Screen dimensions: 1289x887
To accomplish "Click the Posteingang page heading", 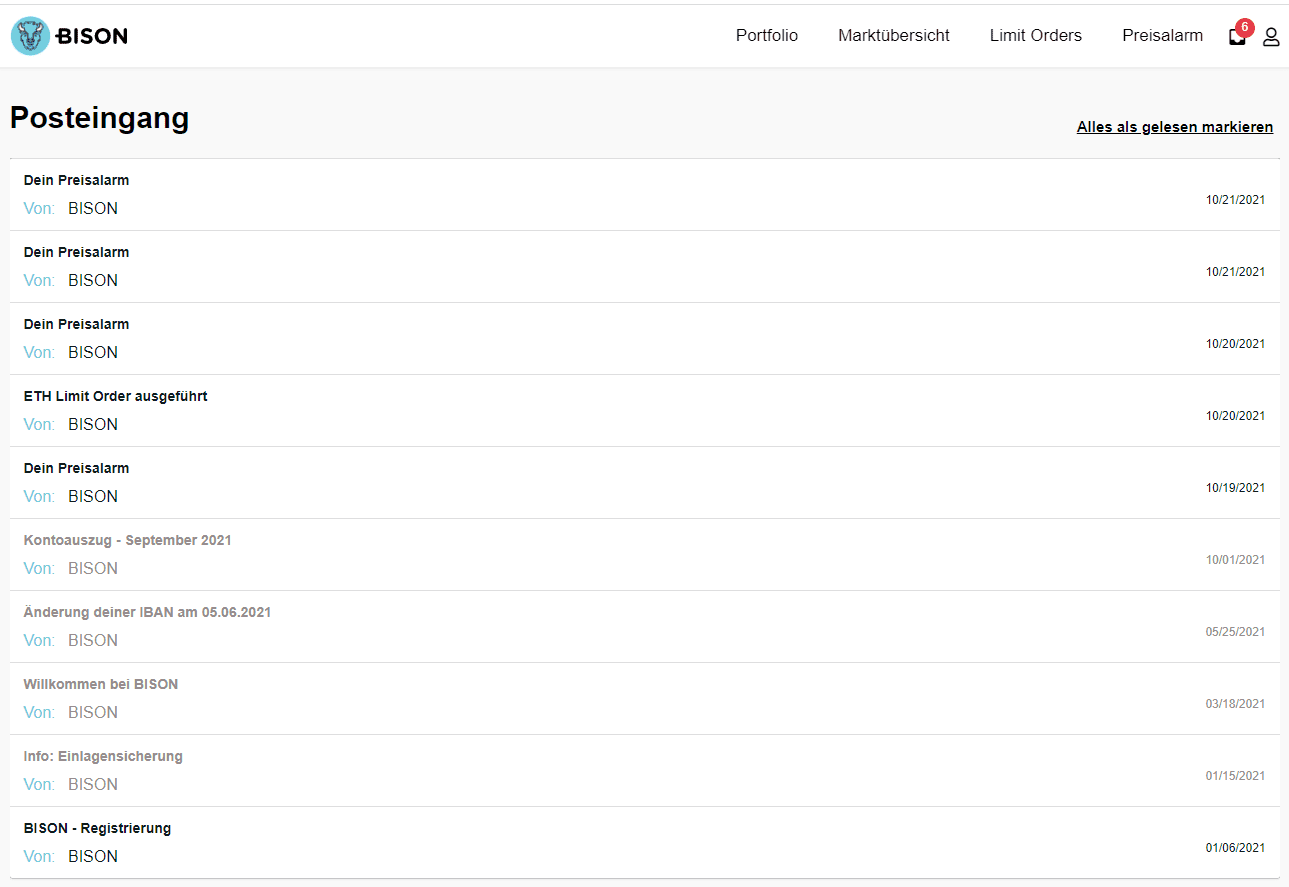I will point(100,118).
